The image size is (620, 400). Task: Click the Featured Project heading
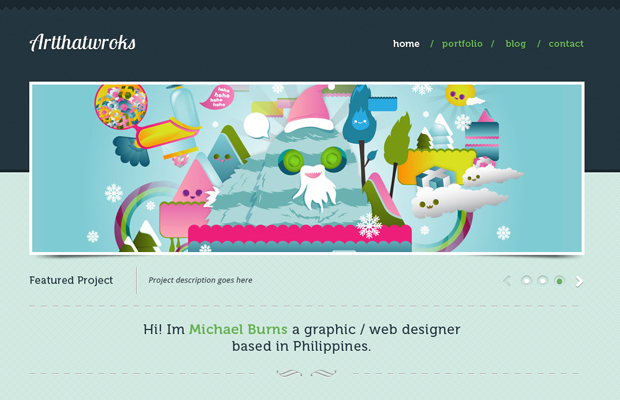tap(71, 280)
